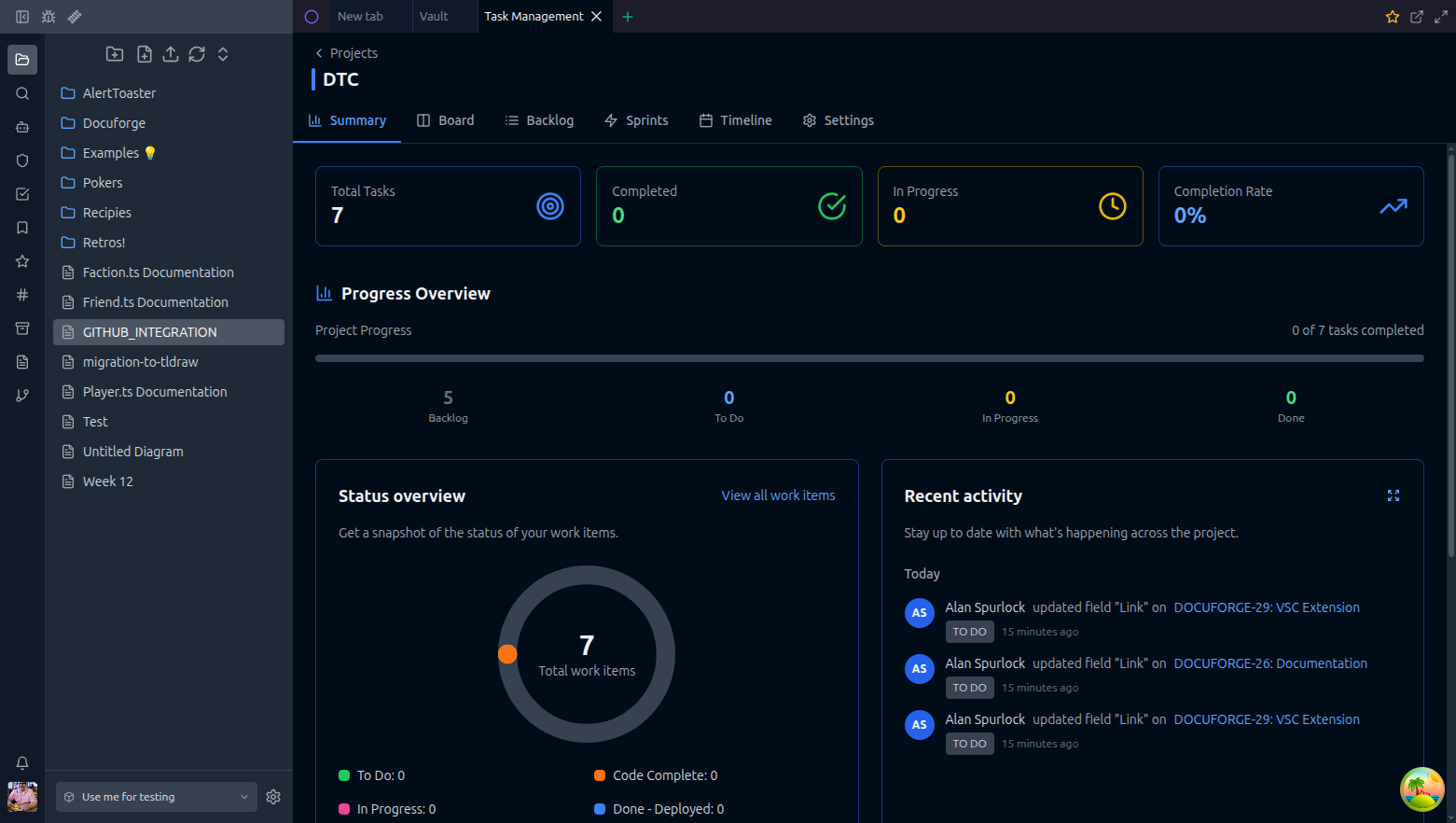Image resolution: width=1456 pixels, height=823 pixels.
Task: Close the Task Management tab
Action: pyautogui.click(x=597, y=17)
